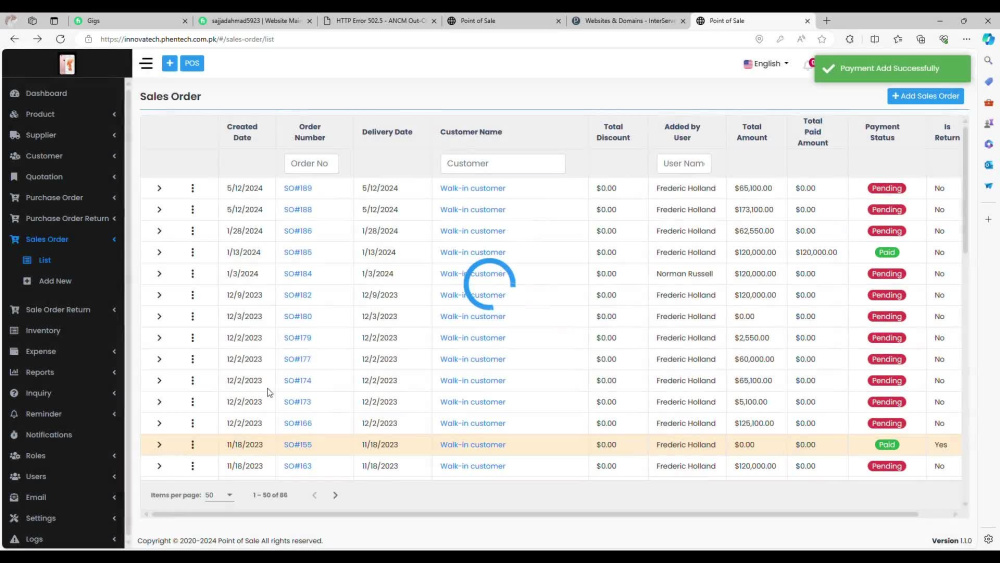Click the Inventory sidebar icon
The width and height of the screenshot is (1000, 563).
pyautogui.click(x=14, y=330)
